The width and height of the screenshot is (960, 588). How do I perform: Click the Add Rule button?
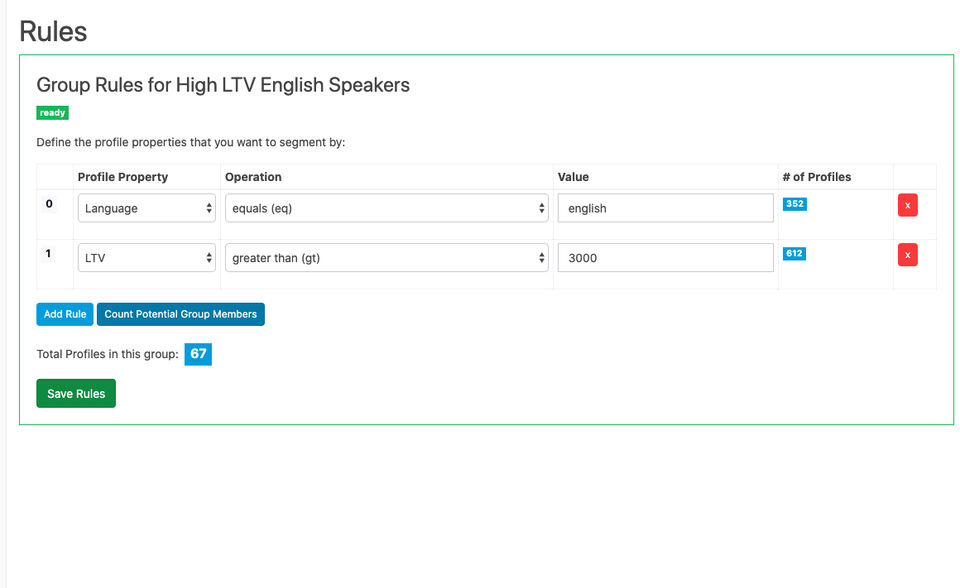(65, 314)
